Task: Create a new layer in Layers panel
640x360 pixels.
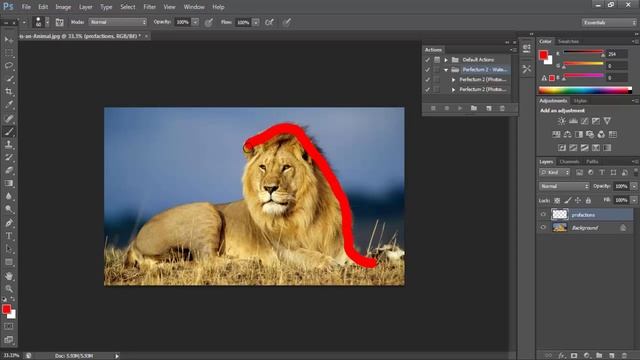Action: click(611, 356)
